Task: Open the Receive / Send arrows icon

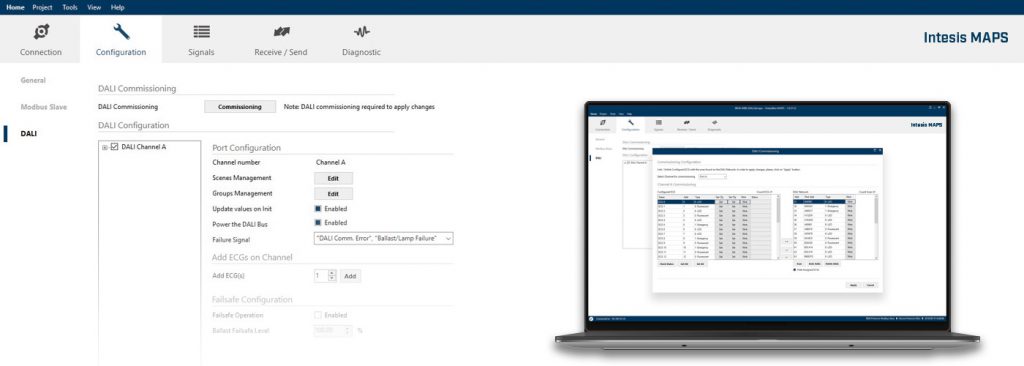Action: [x=281, y=31]
